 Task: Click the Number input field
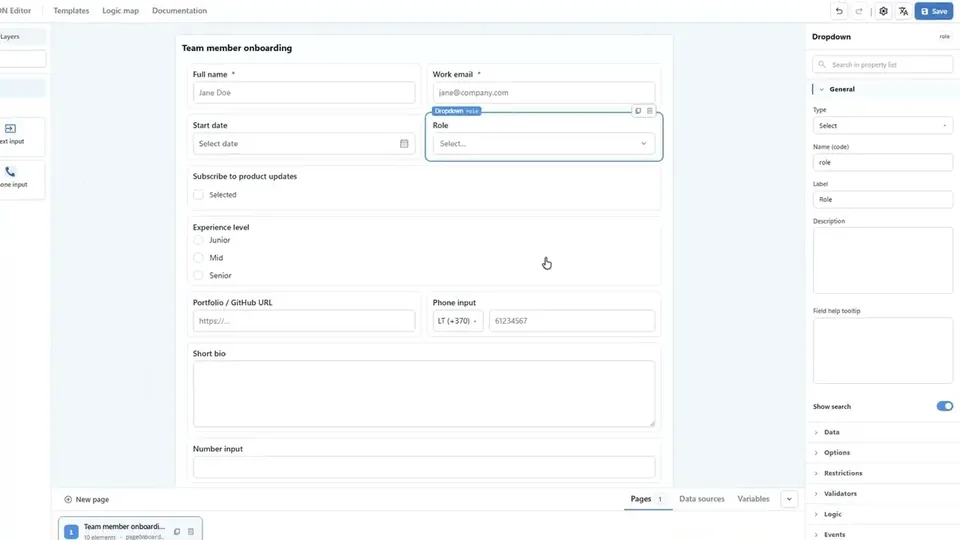(424, 467)
